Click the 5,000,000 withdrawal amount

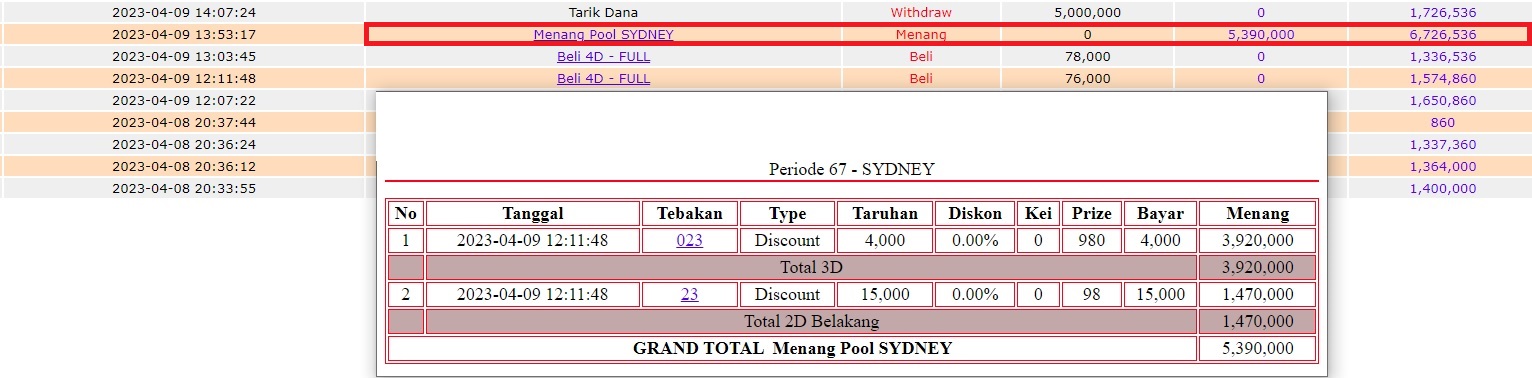[x=1088, y=13]
